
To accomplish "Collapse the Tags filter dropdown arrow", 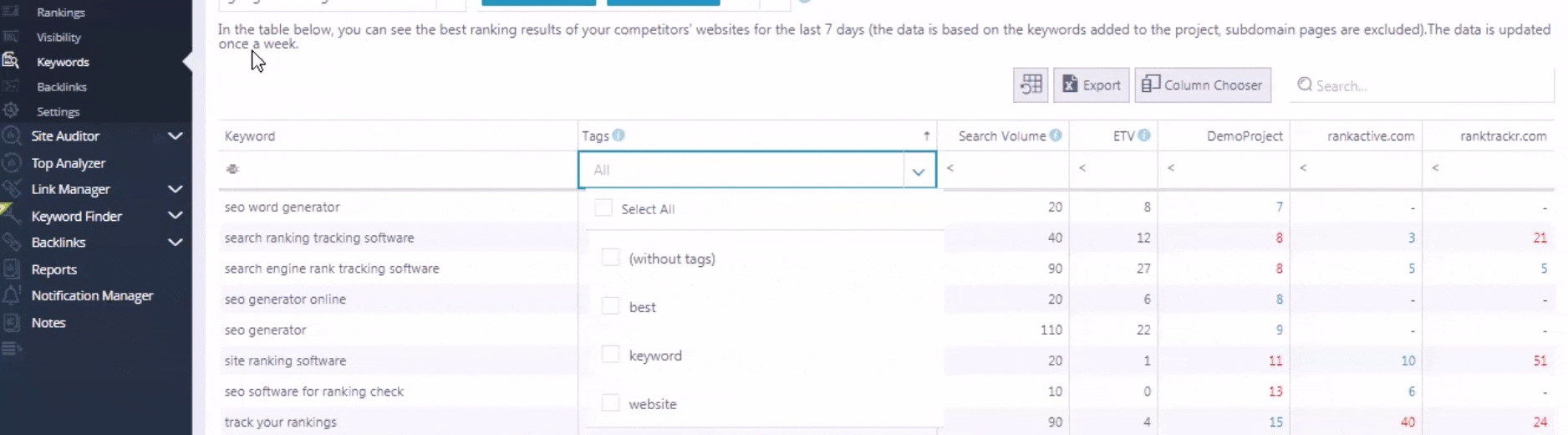I will click(919, 171).
